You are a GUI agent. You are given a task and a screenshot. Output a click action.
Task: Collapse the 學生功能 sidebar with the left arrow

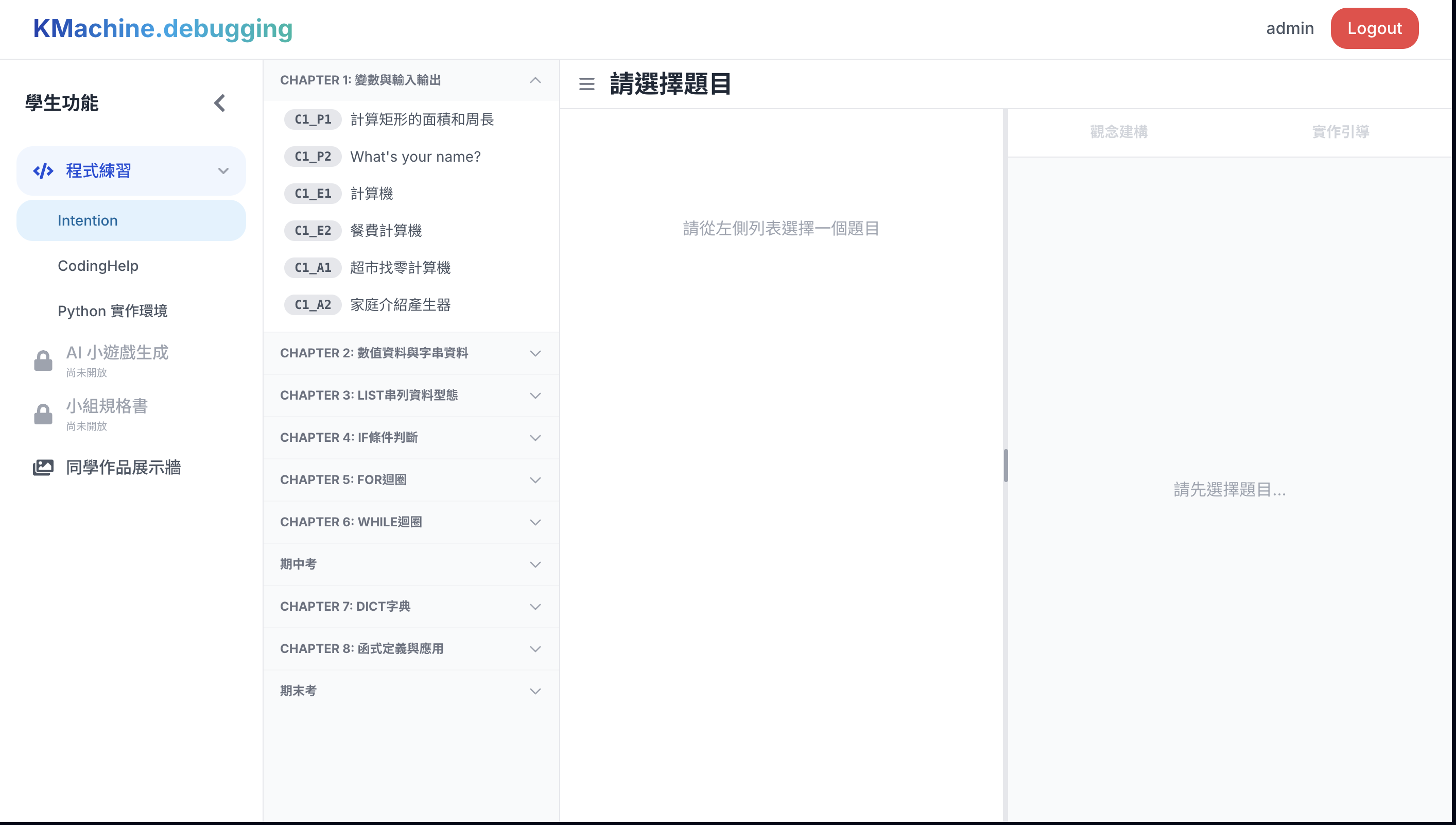tap(220, 103)
